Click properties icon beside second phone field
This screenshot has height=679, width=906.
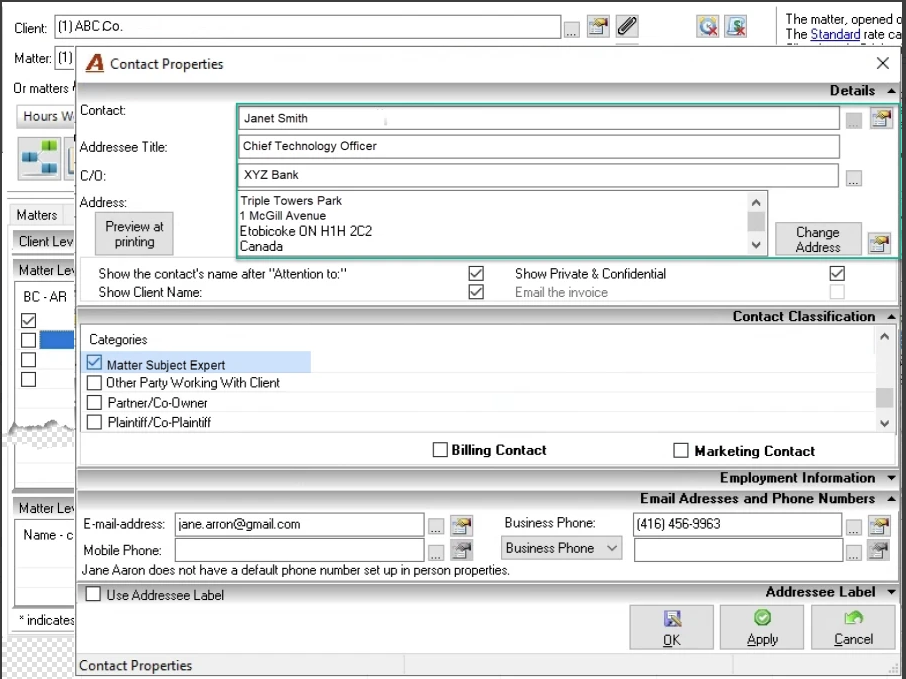pos(879,550)
